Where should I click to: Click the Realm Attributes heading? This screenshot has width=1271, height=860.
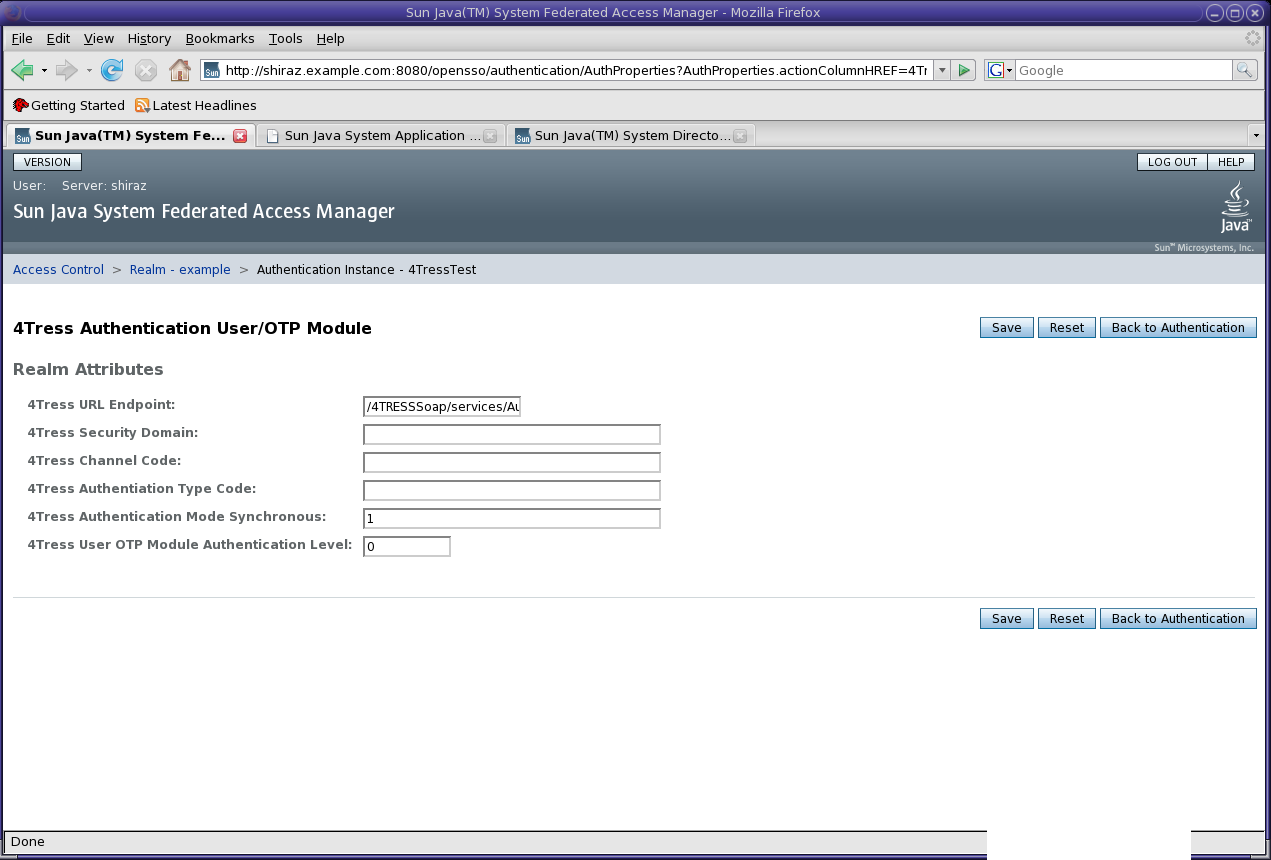(88, 369)
